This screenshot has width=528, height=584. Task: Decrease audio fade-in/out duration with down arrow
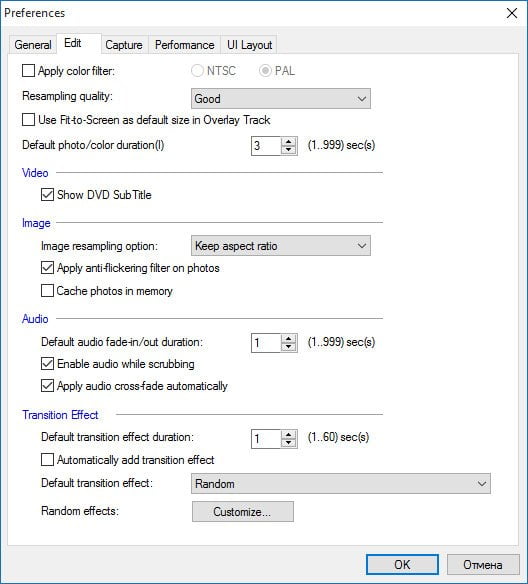click(x=289, y=347)
